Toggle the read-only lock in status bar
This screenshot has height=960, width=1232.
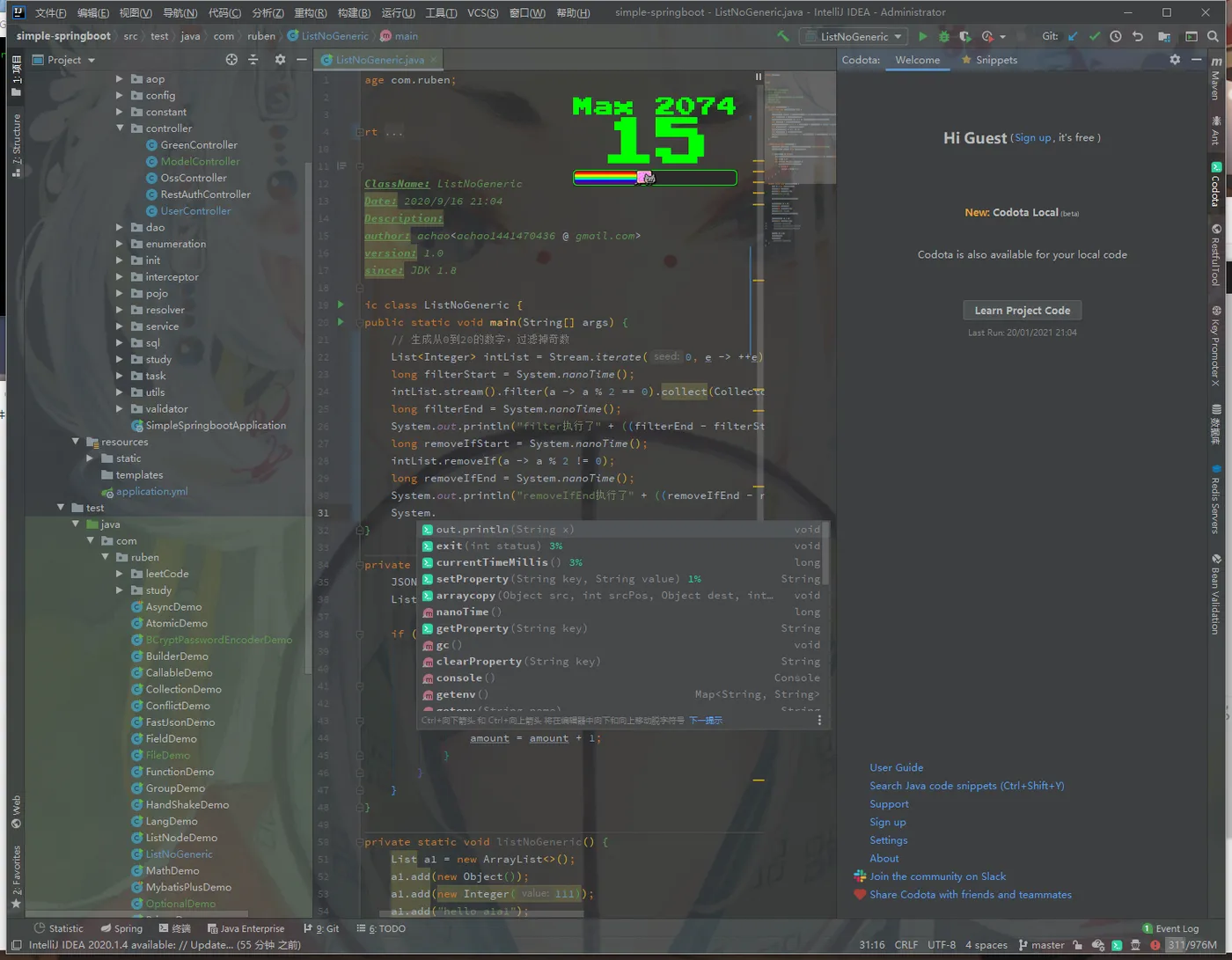(1075, 945)
